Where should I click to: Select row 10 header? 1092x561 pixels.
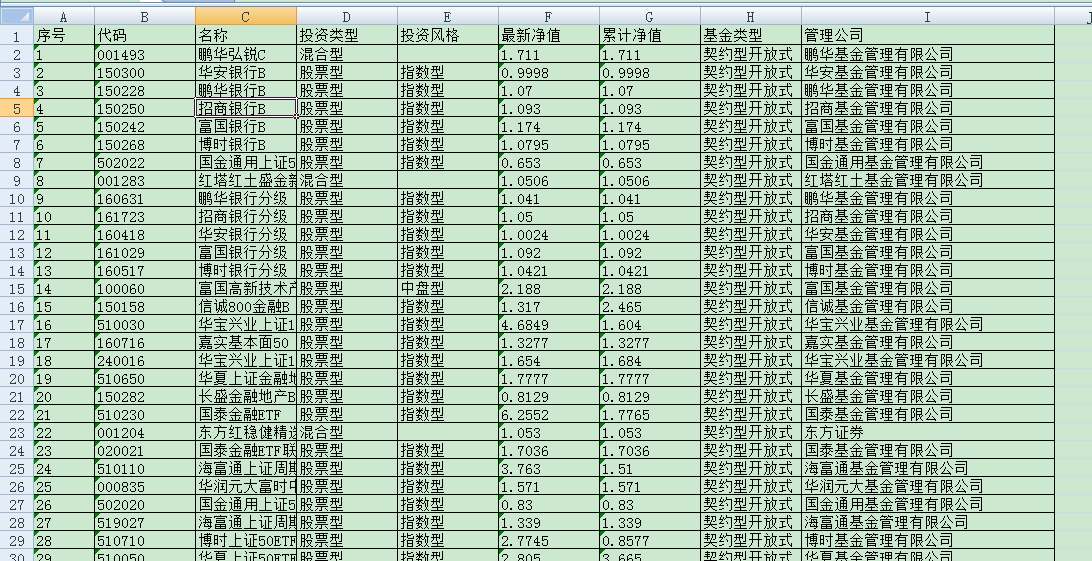(16, 198)
